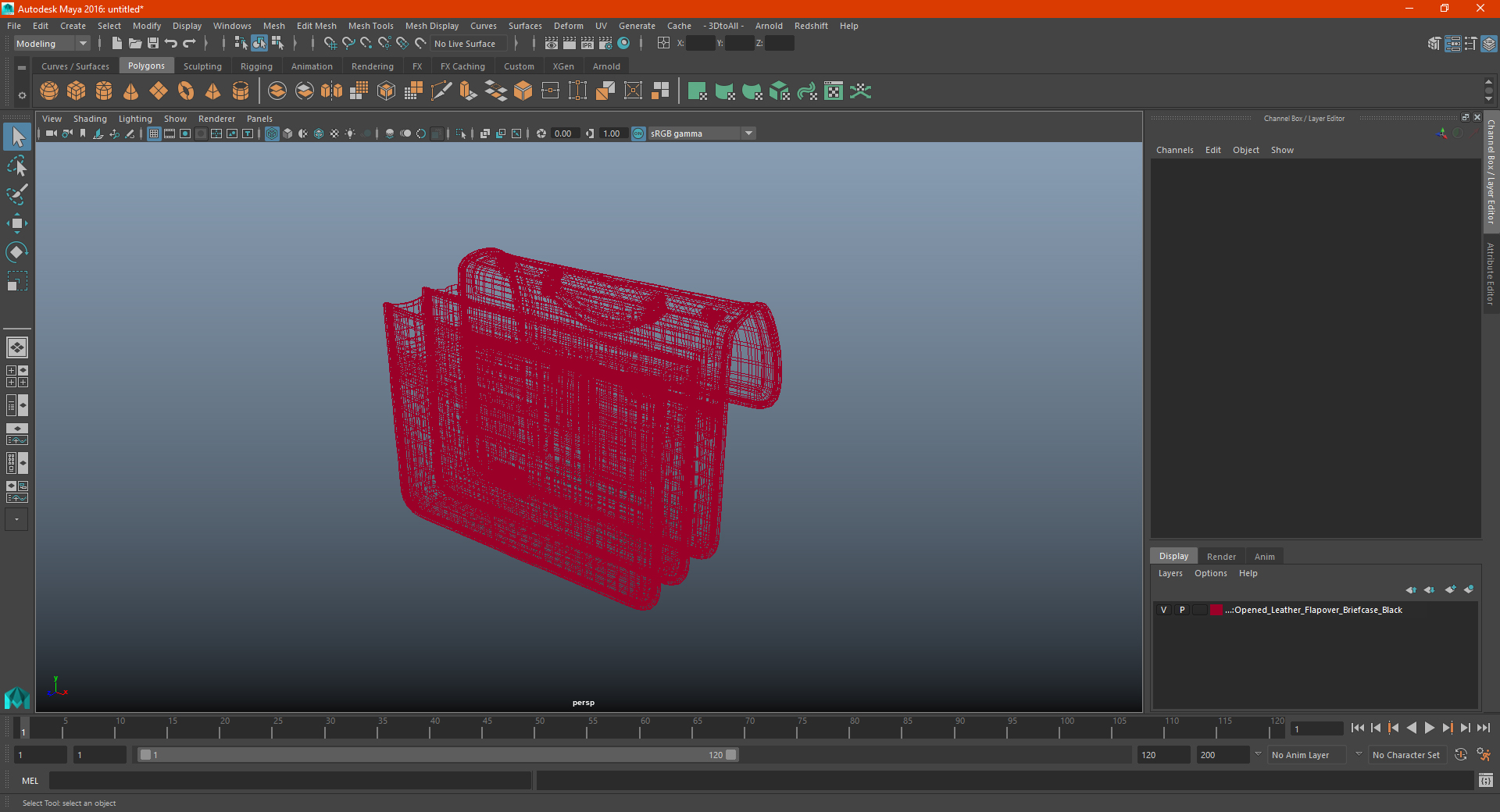Select the Opened_Leather_Flapover_Briefcase_Black layer
This screenshot has width=1500, height=812.
tap(1315, 610)
